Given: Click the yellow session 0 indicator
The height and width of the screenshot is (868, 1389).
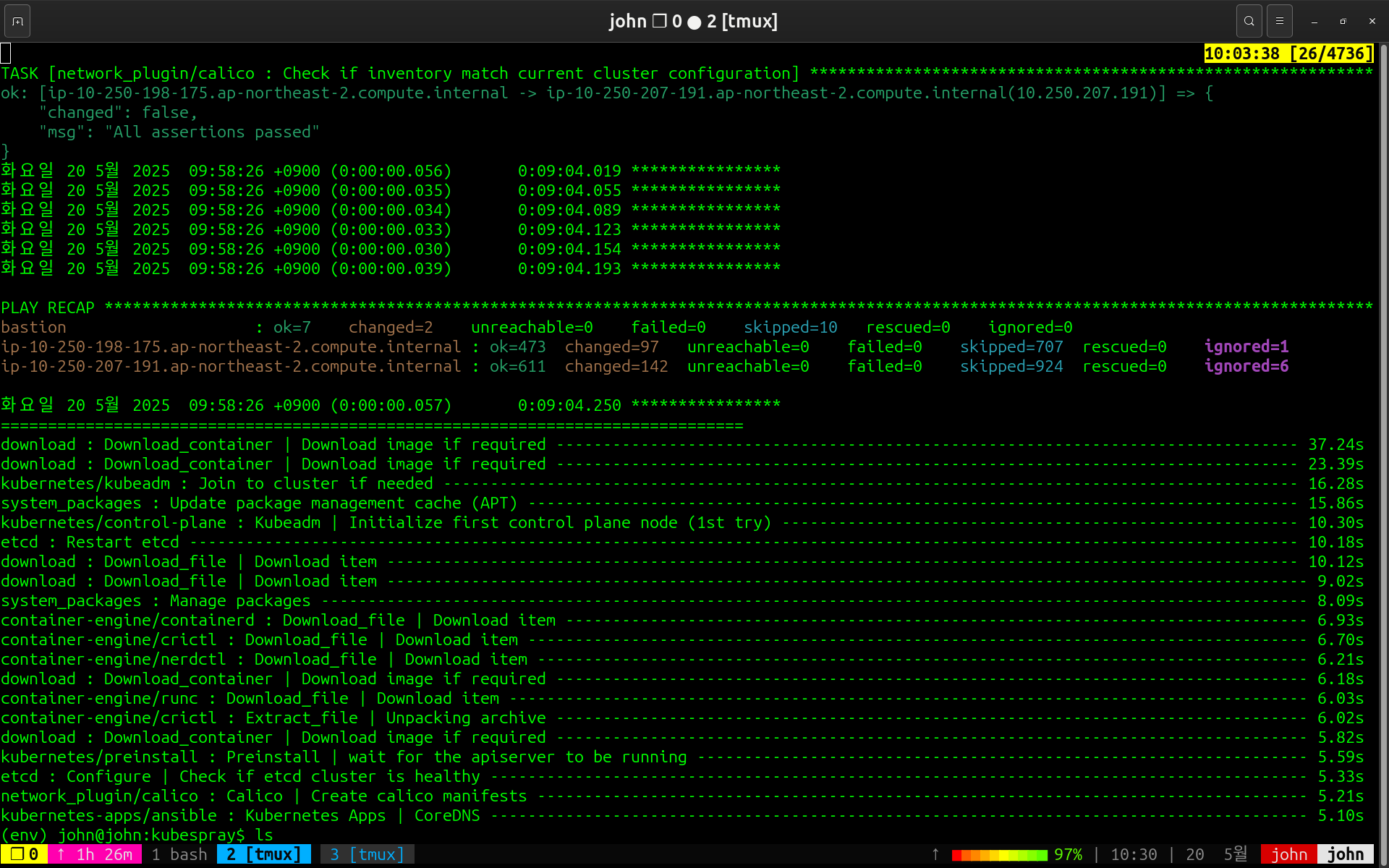Looking at the screenshot, I should (24, 854).
